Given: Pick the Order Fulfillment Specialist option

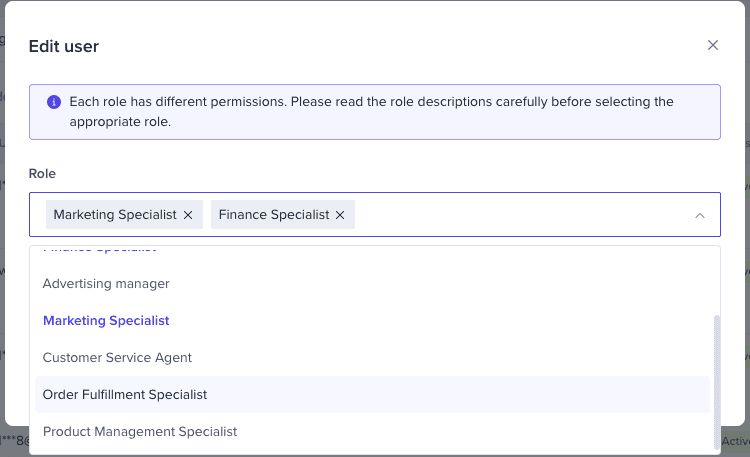Looking at the screenshot, I should (125, 395).
